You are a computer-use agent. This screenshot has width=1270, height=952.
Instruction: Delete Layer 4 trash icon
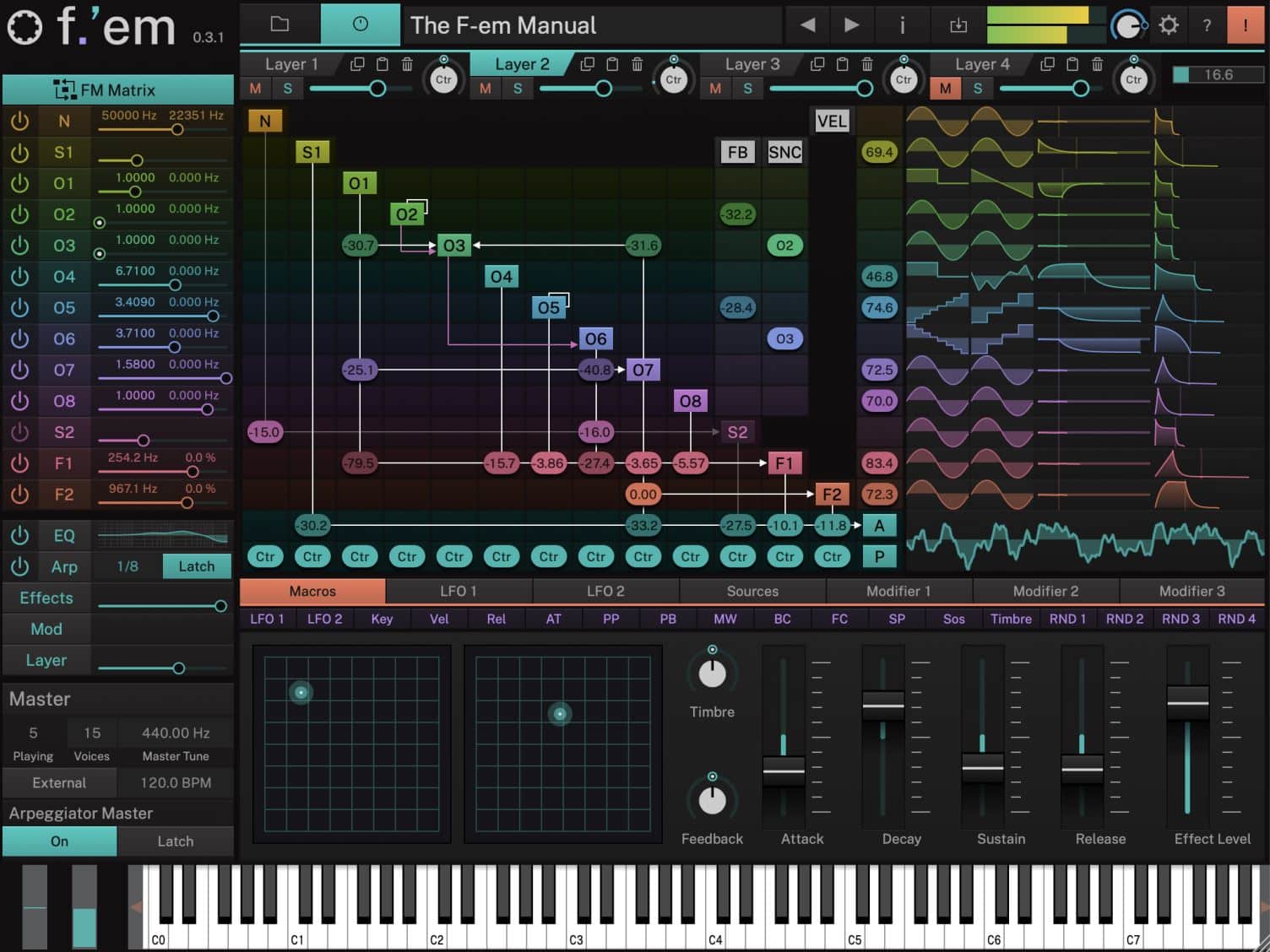pyautogui.click(x=1097, y=64)
